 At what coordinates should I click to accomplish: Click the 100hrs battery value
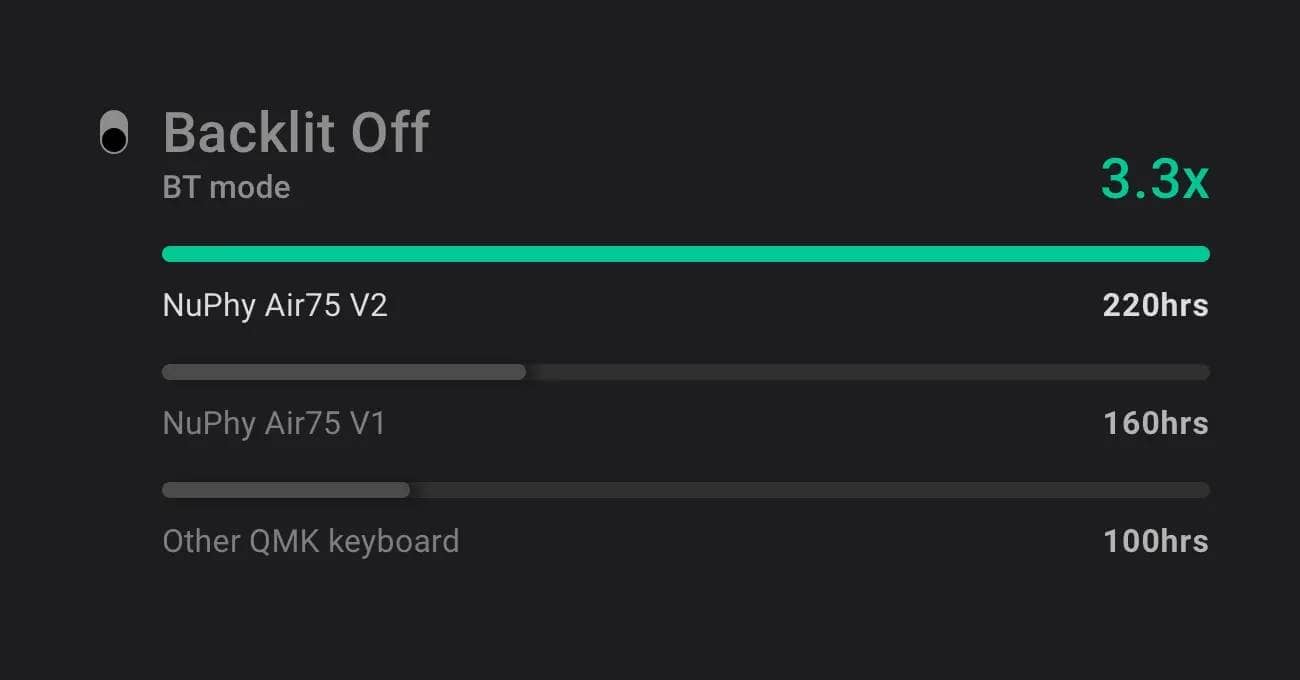pos(1155,542)
